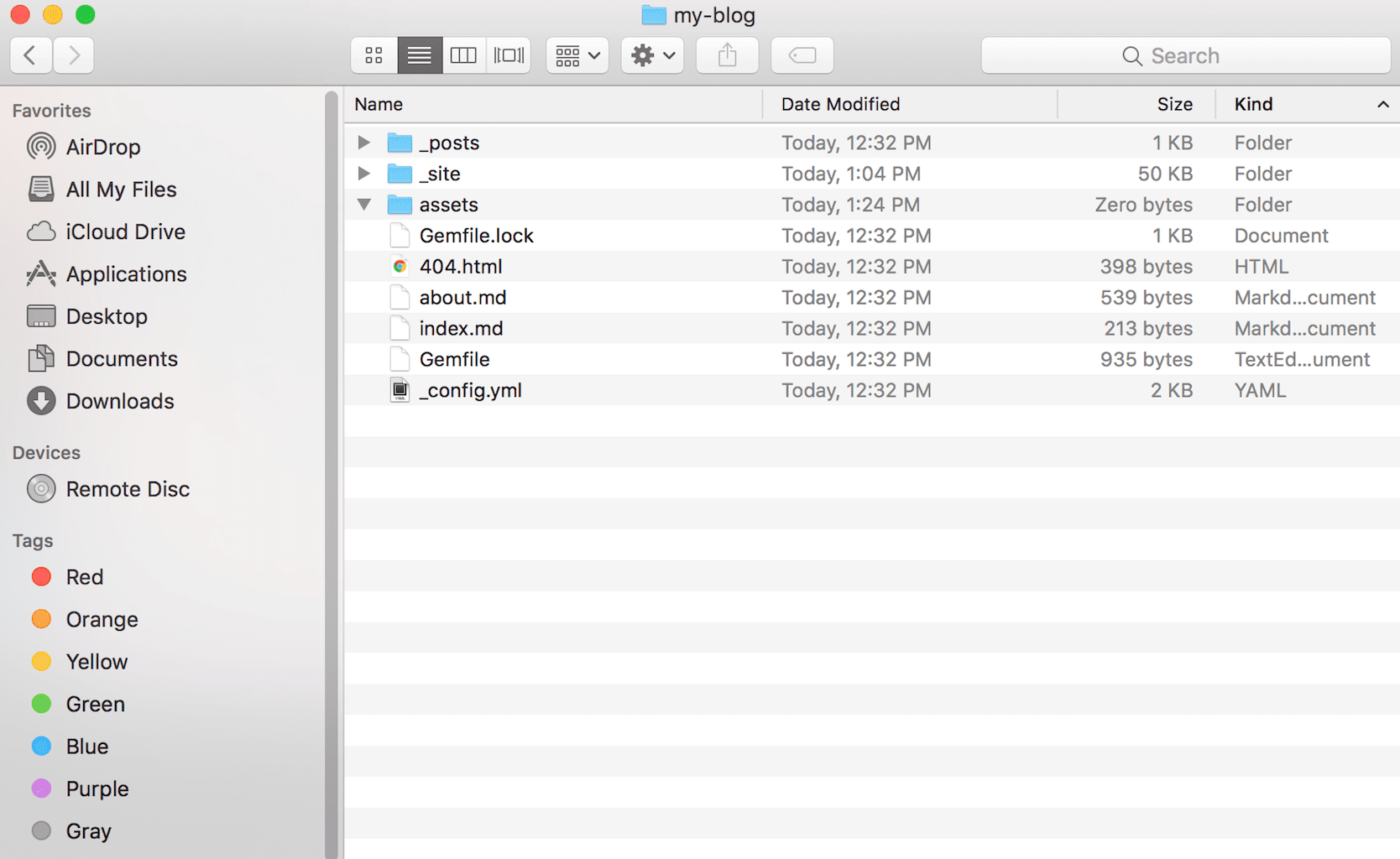Select the Gray tag dot
This screenshot has height=859, width=1400.
click(x=41, y=830)
